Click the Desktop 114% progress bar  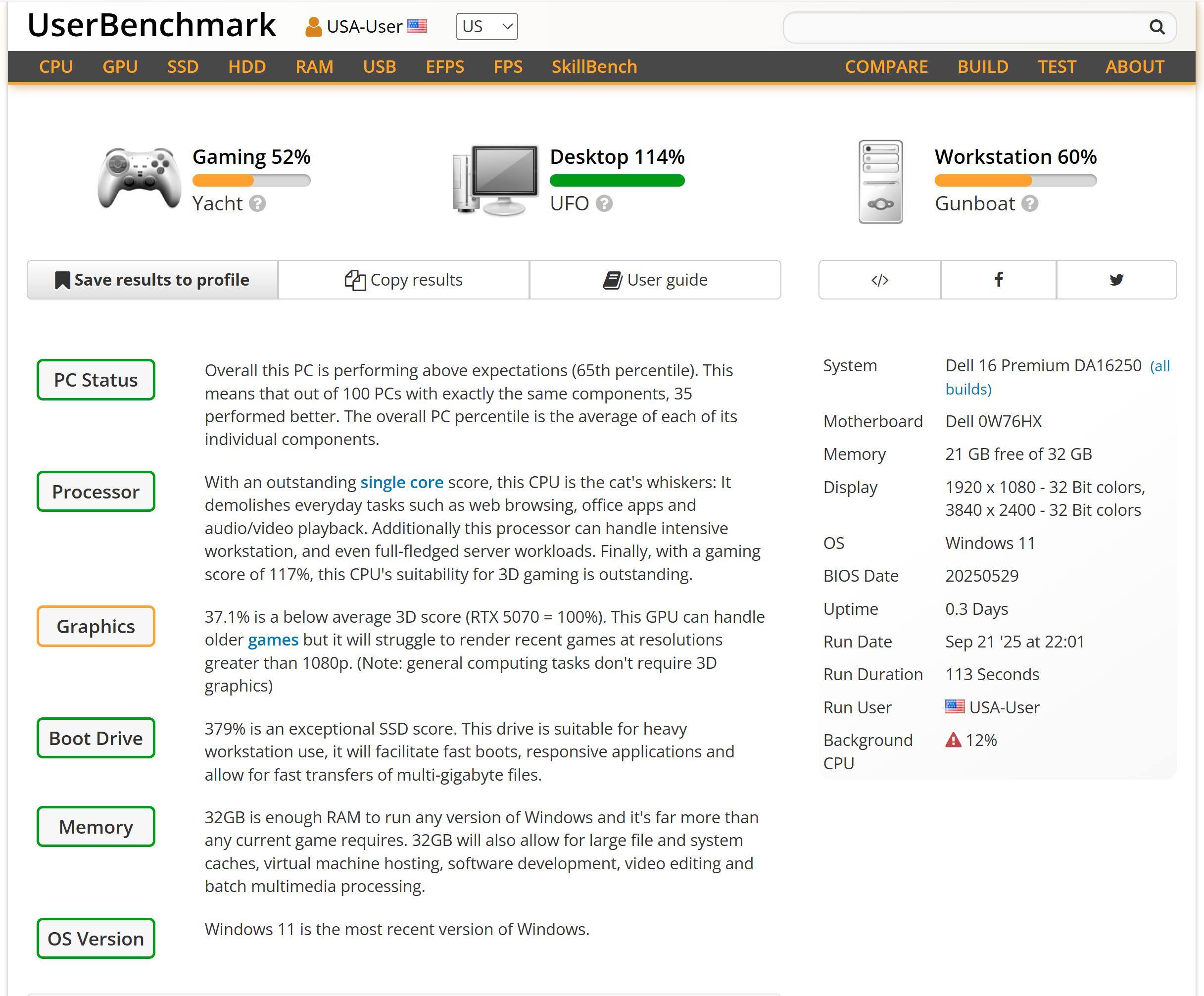click(617, 181)
